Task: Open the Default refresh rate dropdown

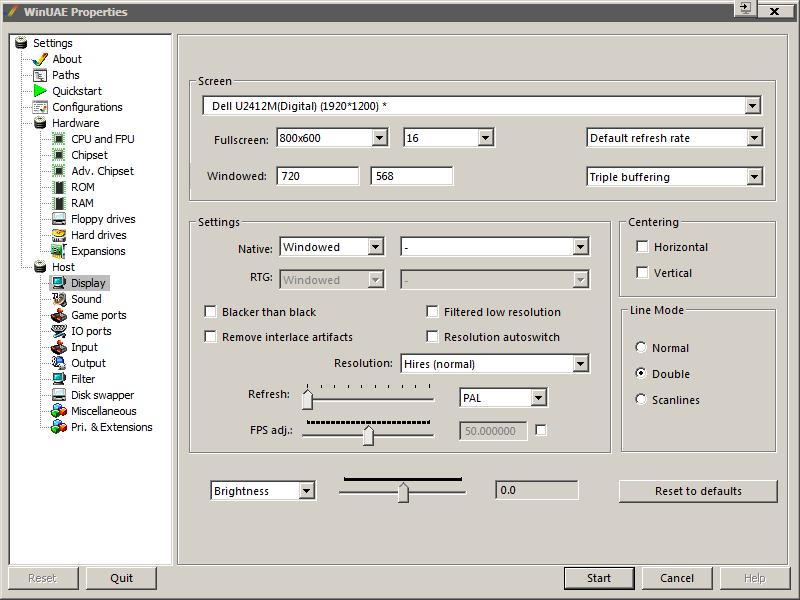Action: pyautogui.click(x=674, y=138)
